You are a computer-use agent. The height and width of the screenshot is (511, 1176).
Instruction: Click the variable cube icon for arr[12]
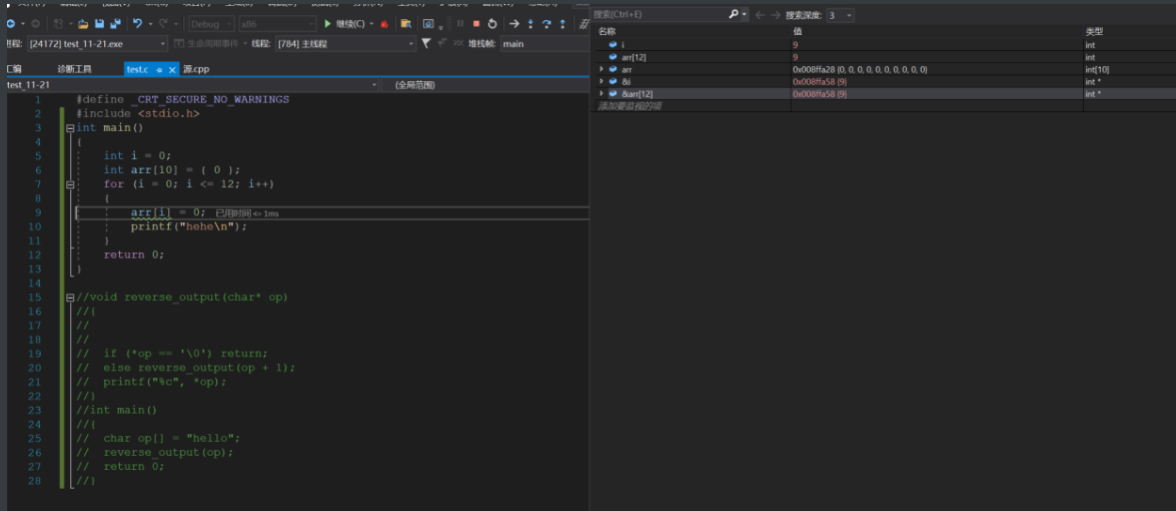coord(614,57)
